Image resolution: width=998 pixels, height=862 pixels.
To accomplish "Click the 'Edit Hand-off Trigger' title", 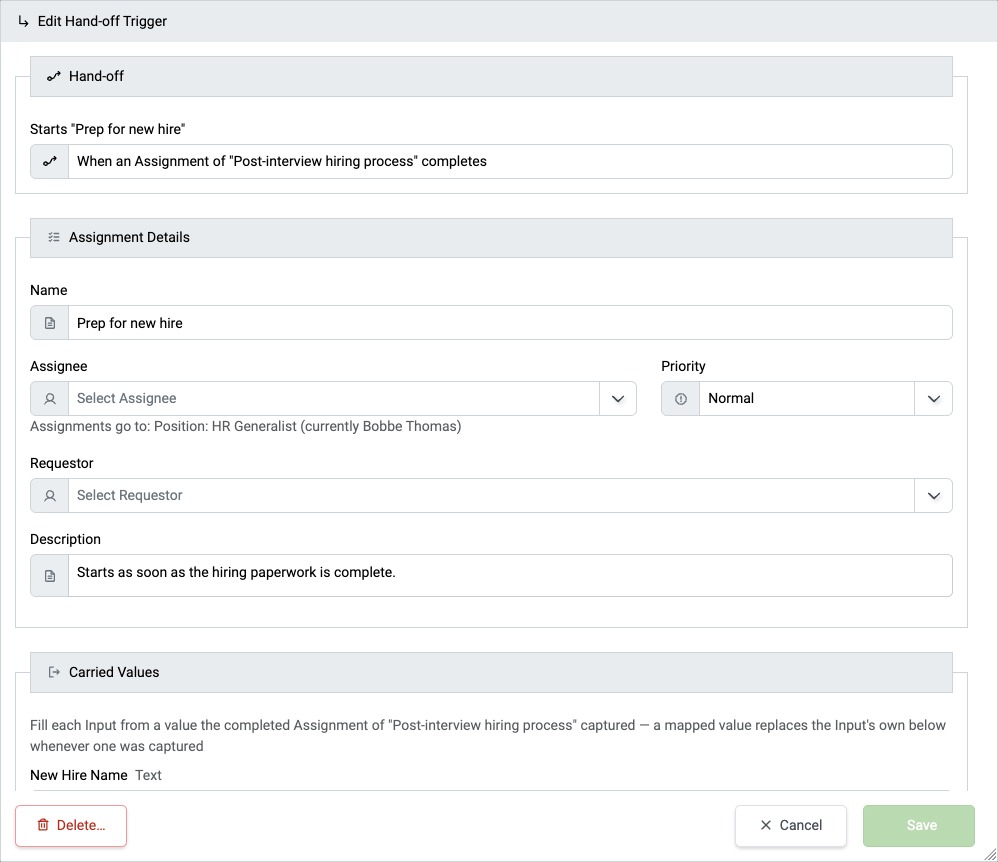I will [x=102, y=22].
